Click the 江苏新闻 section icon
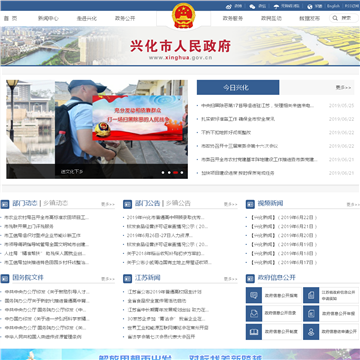 point(127,278)
